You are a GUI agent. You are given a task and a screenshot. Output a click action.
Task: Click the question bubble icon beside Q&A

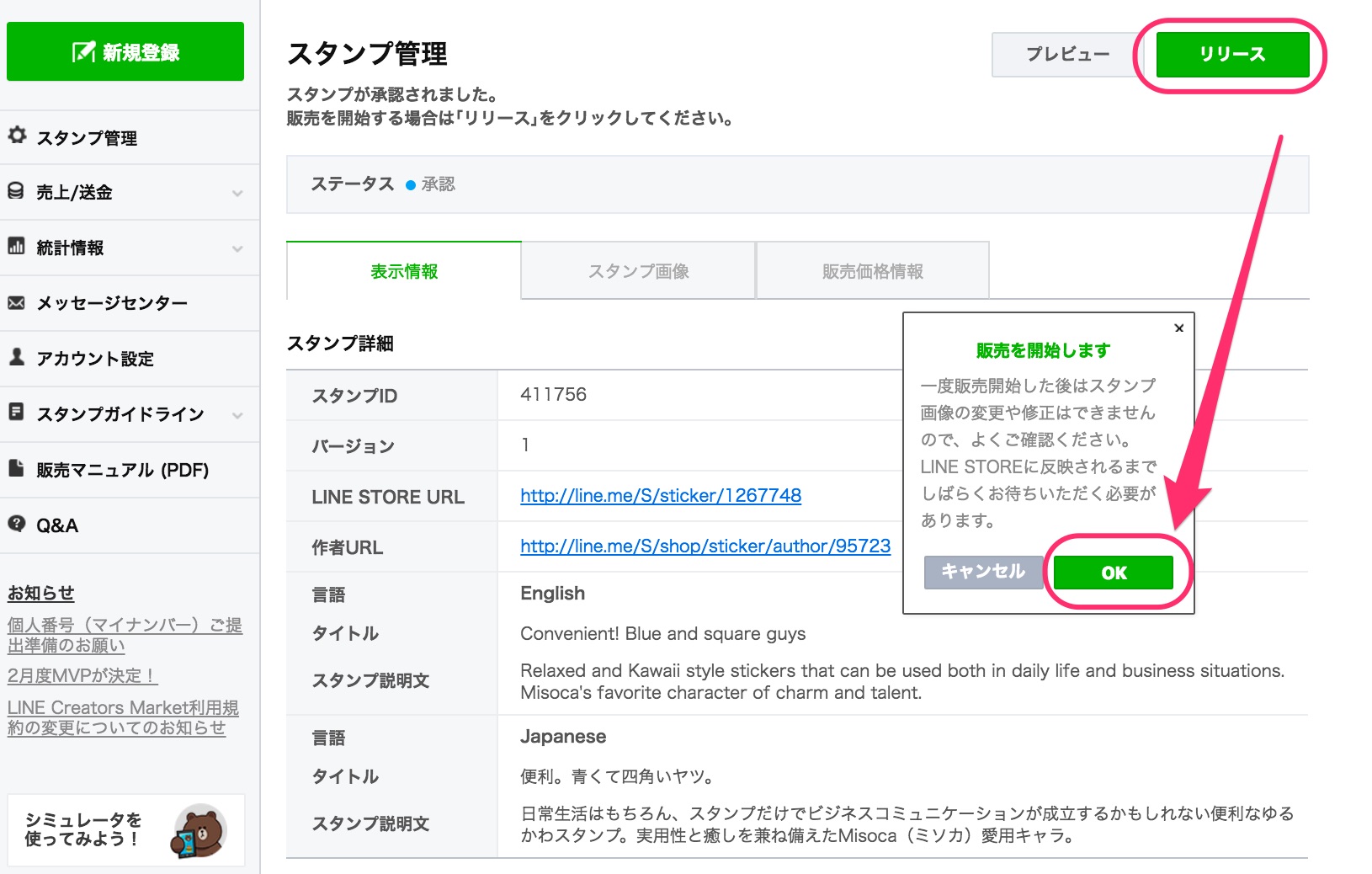point(16,524)
